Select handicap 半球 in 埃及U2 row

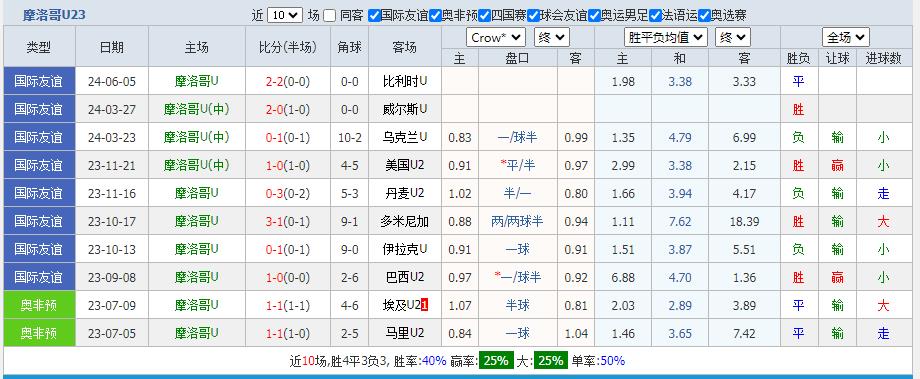point(518,305)
